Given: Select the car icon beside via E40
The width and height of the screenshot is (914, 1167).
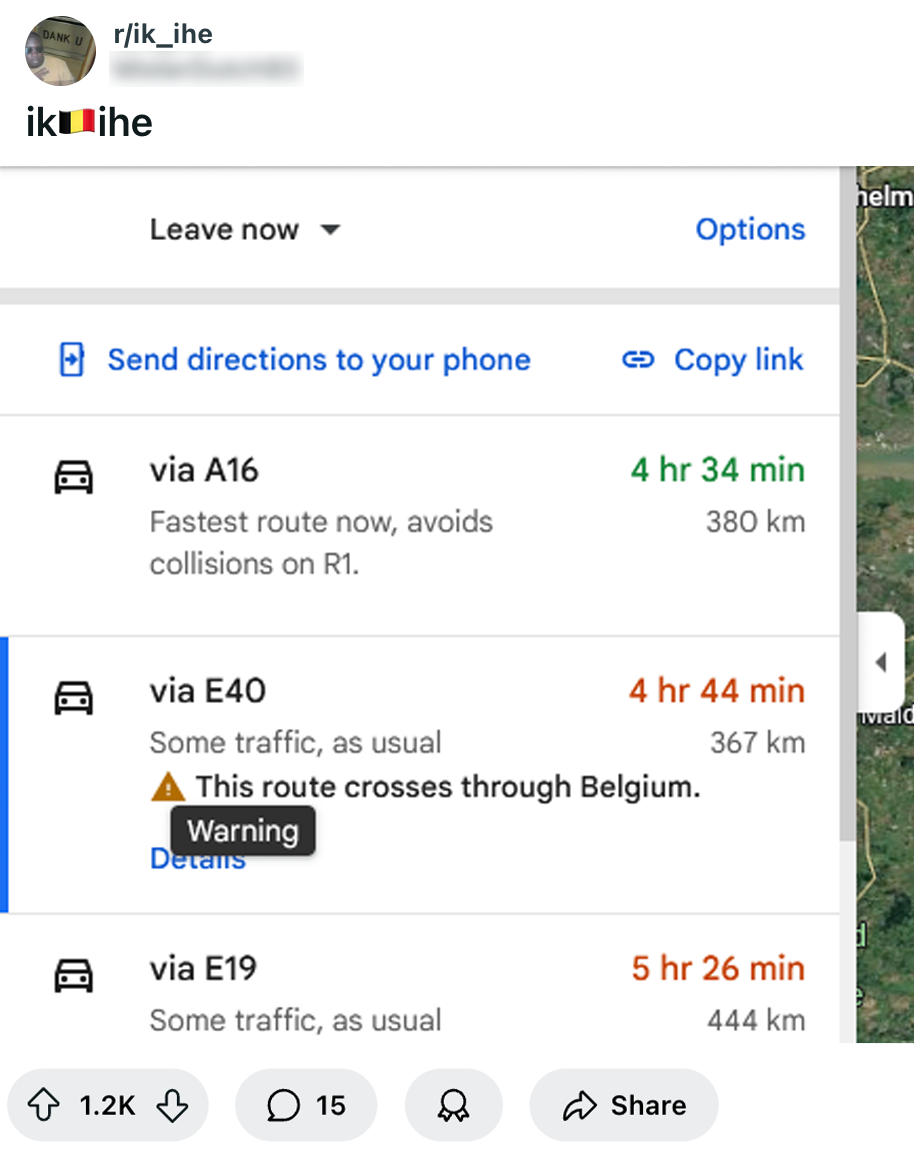Looking at the screenshot, I should coord(75,696).
